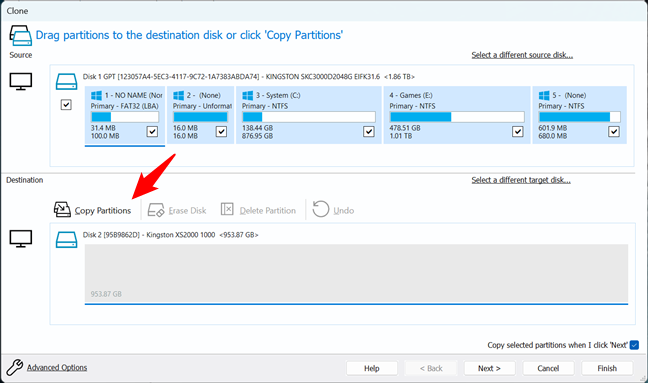Screen dimensions: 648x383
Task: Click the destination computer monitor icon
Action: pos(21,239)
